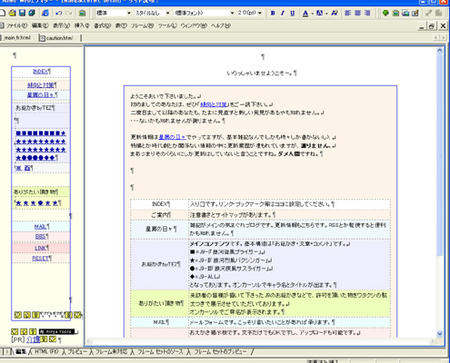Switch to the HTML 表示 tab
This screenshot has width=450, height=363.
tap(46, 351)
